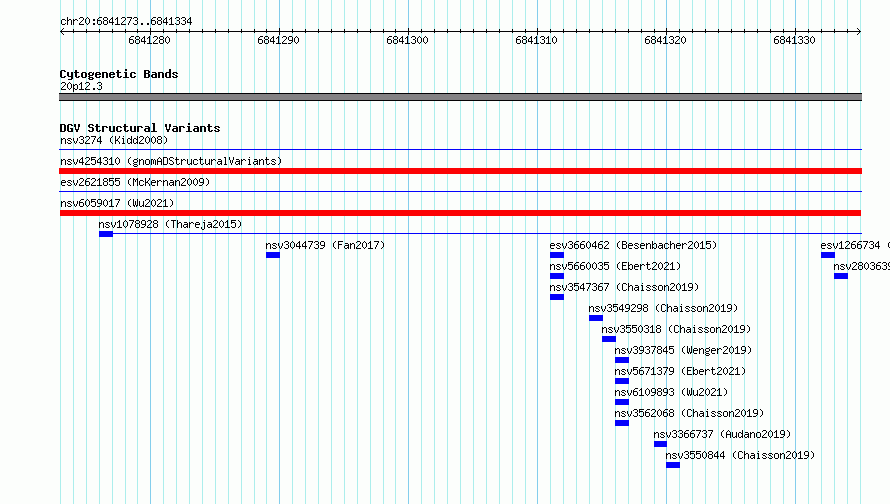The height and width of the screenshot is (504, 890).
Task: Click the red bar under nsv6059017
Action: [x=460, y=213]
